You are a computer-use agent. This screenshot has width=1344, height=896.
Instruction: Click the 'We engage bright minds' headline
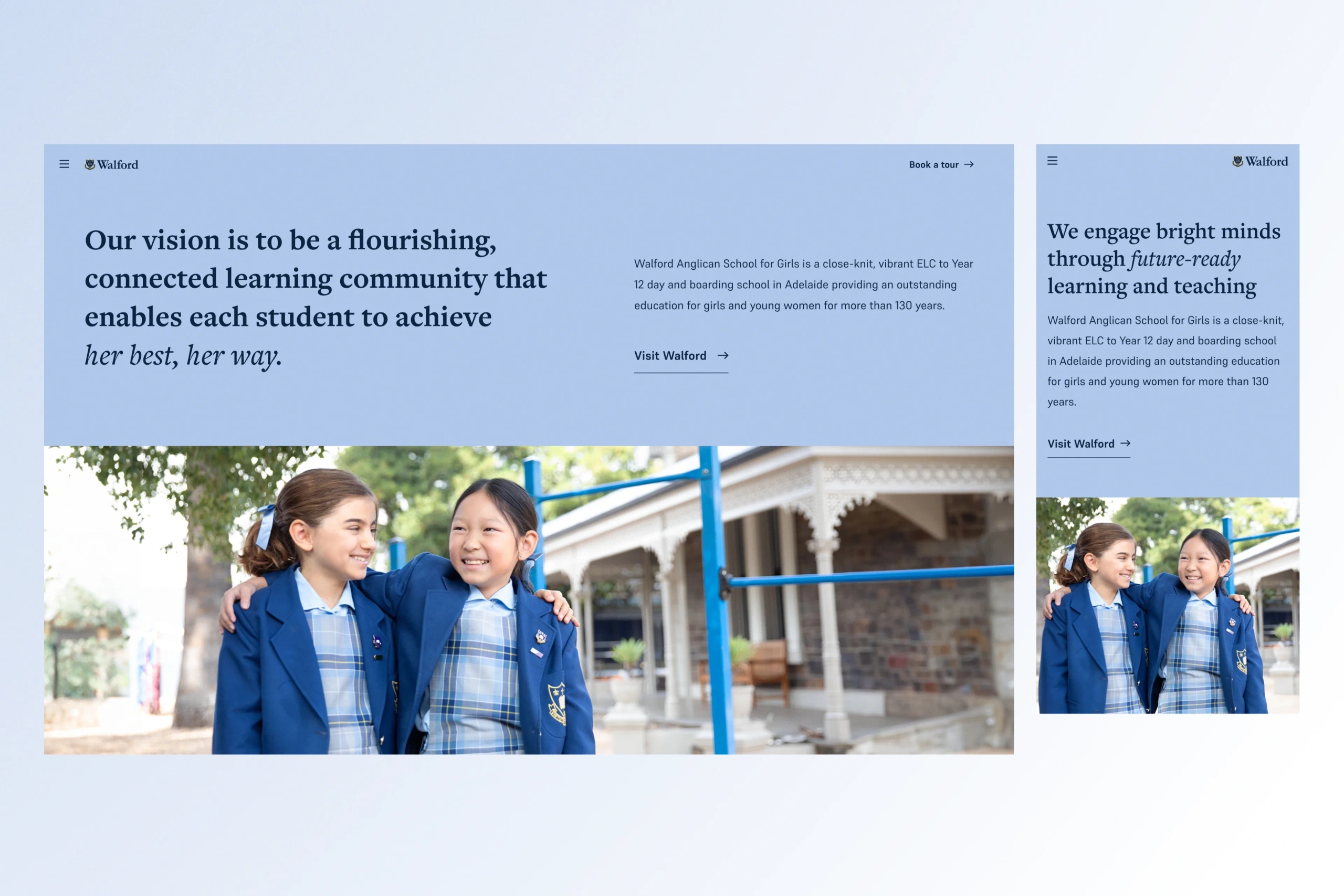click(x=1163, y=231)
